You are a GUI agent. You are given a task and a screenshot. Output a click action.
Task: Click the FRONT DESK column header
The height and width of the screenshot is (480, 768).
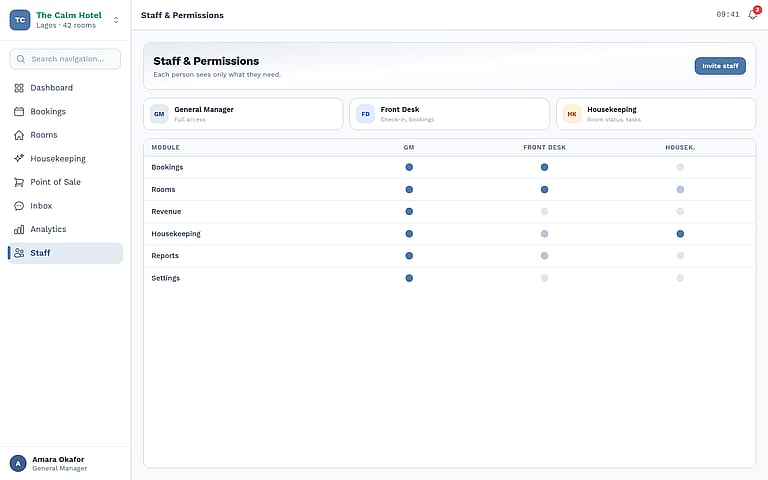click(544, 147)
